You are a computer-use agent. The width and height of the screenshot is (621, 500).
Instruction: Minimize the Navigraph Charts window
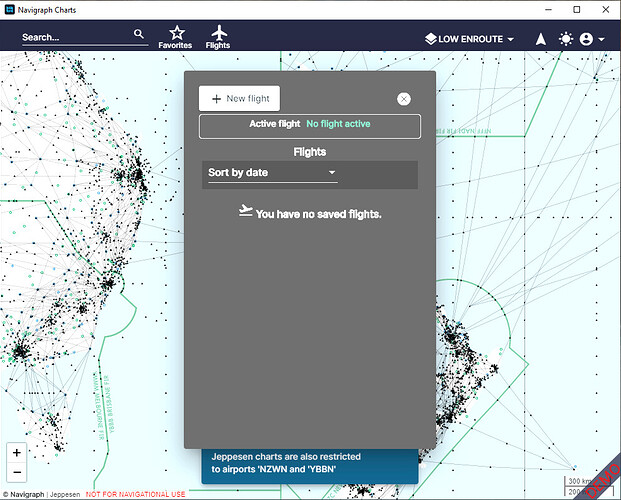549,10
